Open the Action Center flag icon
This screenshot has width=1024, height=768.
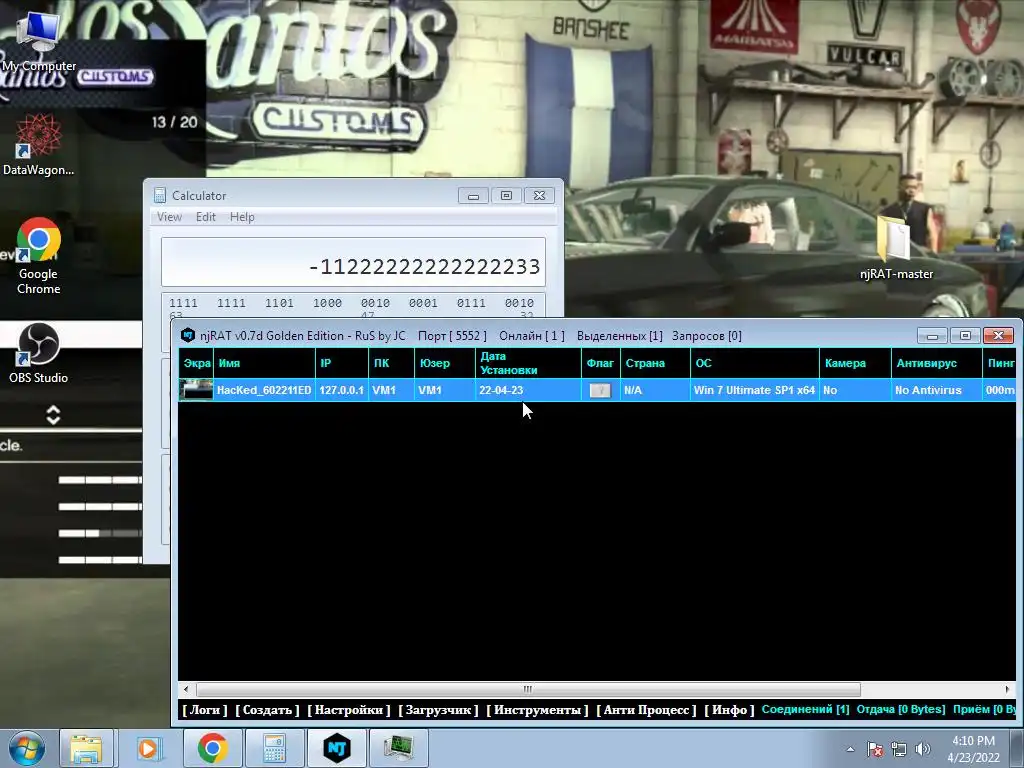[x=874, y=749]
